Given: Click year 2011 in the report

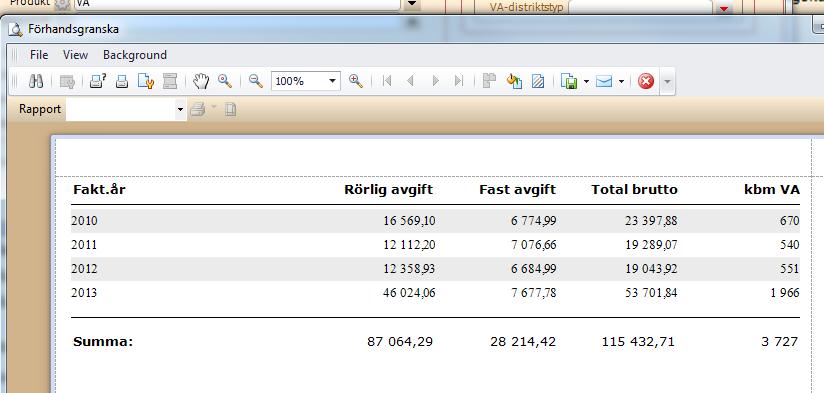Looking at the screenshot, I should 84,245.
